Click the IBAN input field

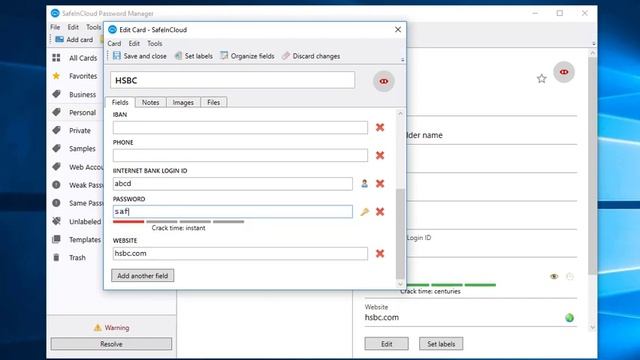point(240,127)
